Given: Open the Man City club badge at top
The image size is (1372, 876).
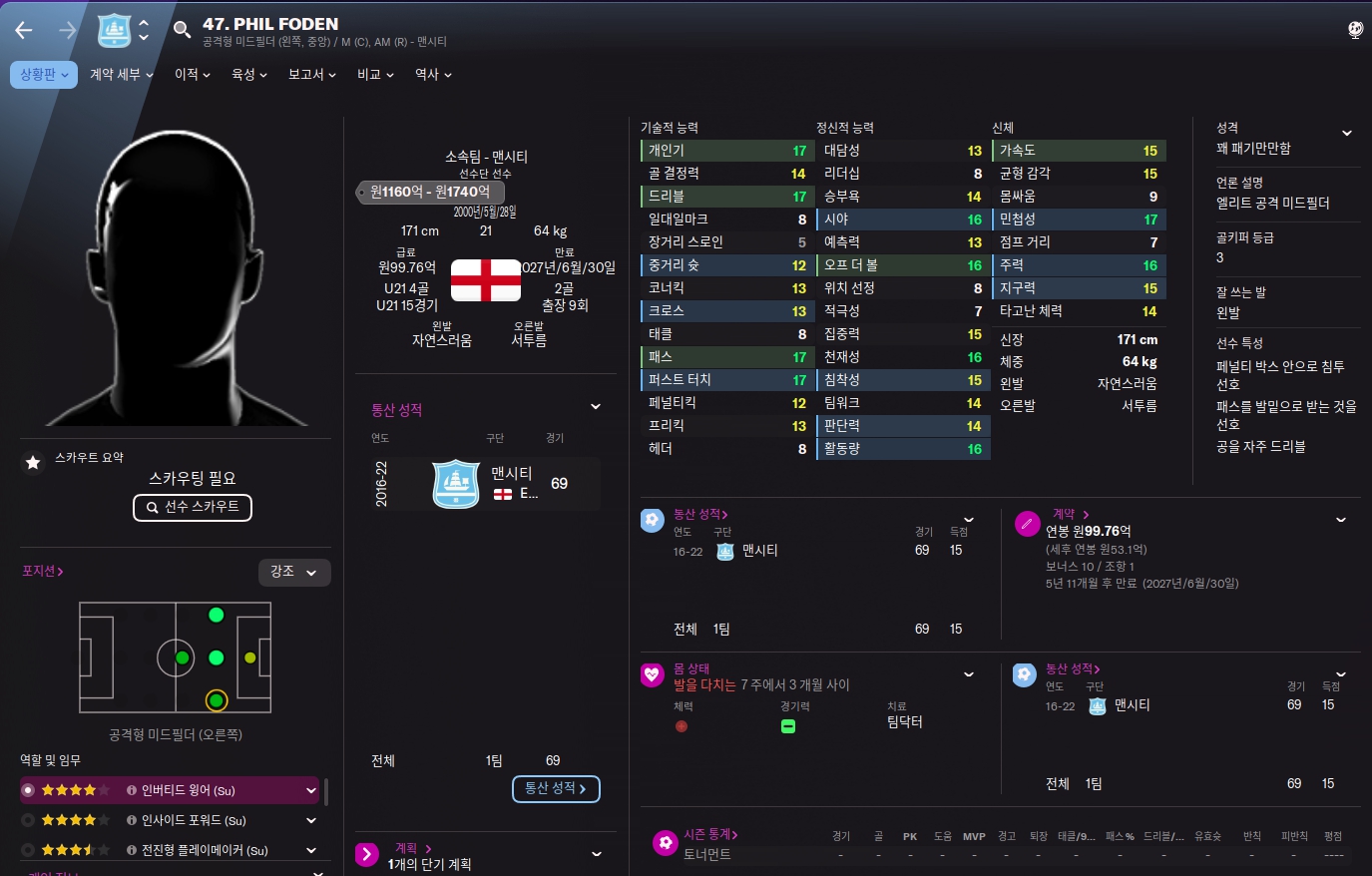Looking at the screenshot, I should [x=115, y=31].
